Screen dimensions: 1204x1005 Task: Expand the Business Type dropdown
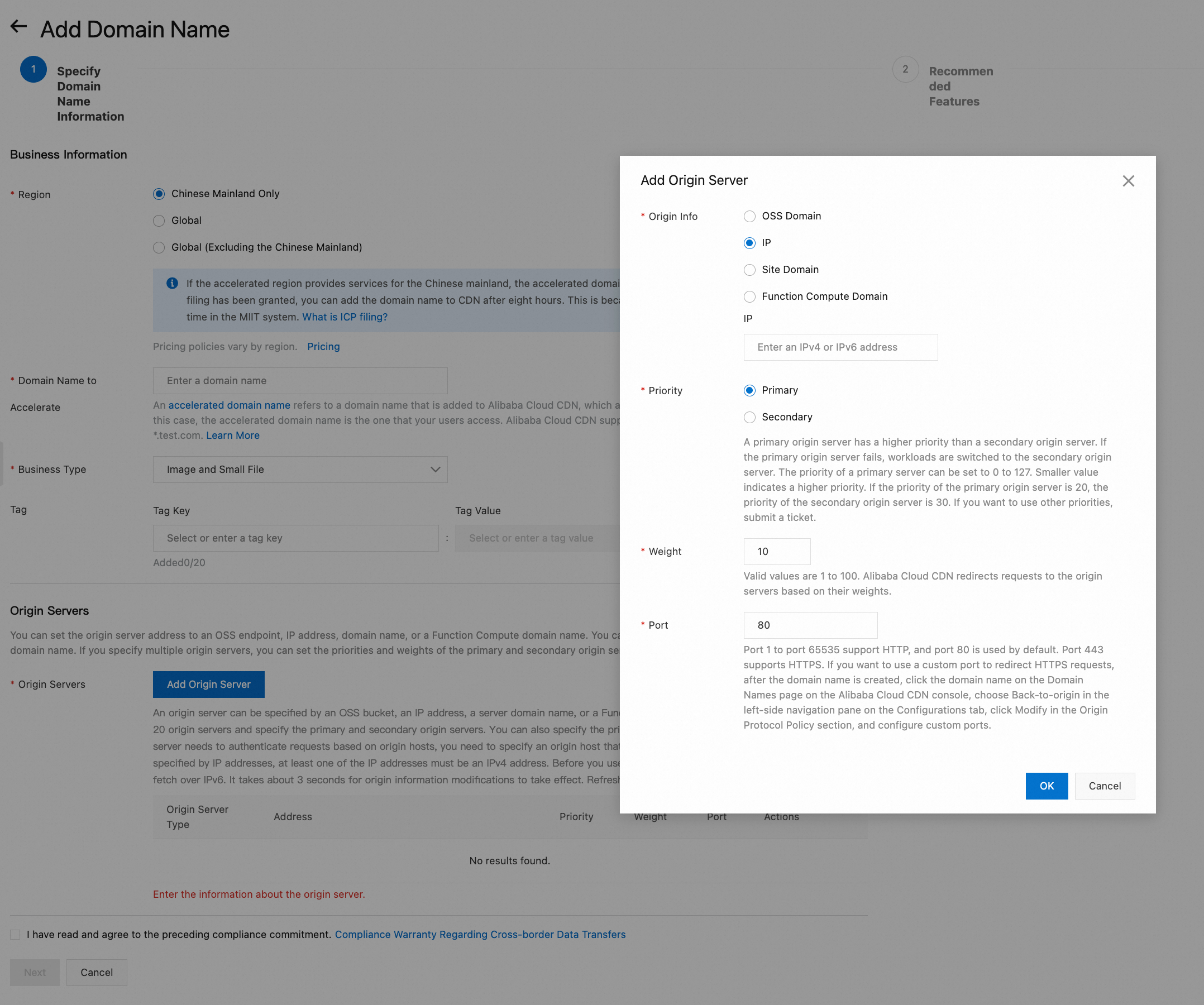[x=300, y=470]
